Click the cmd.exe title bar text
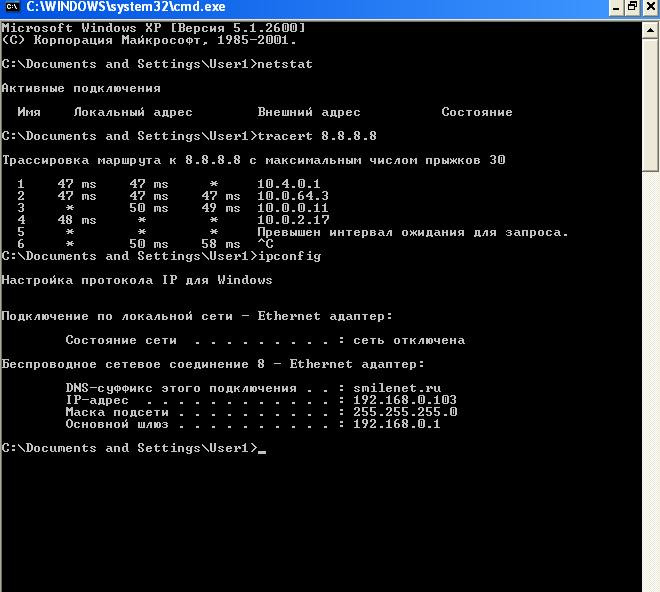 click(126, 7)
